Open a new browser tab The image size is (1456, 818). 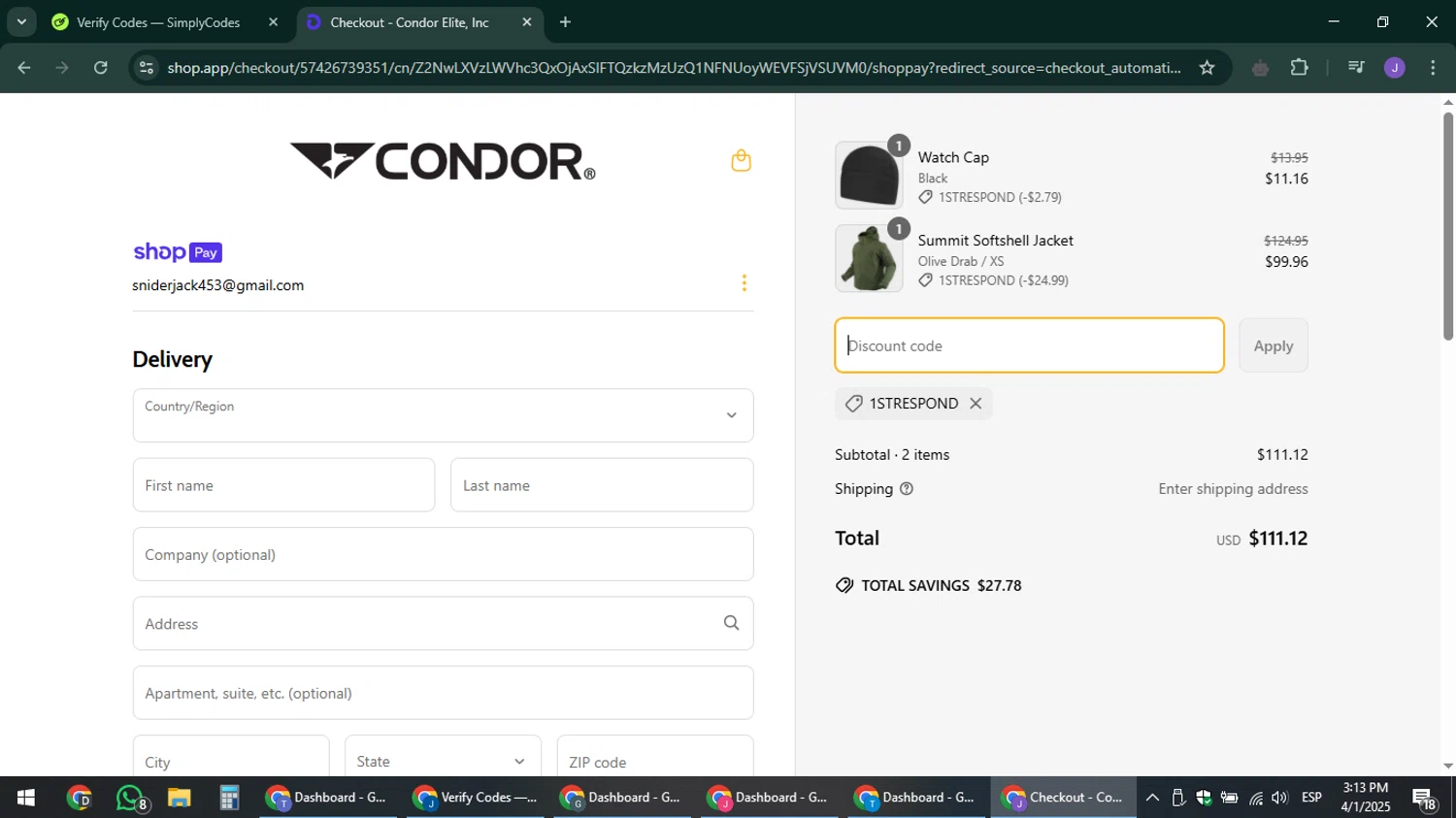(x=565, y=22)
